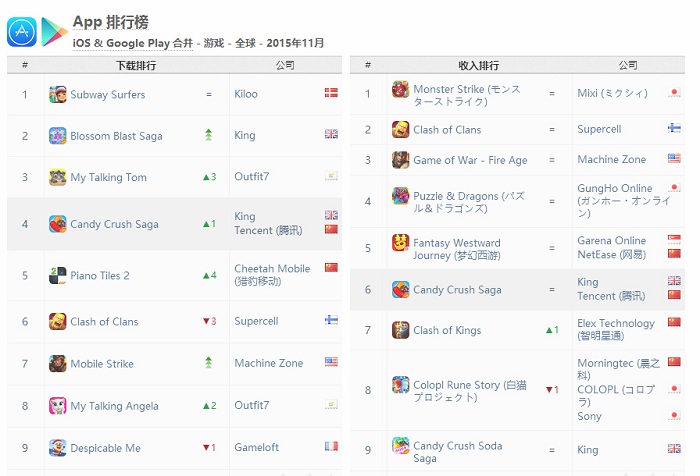Click the Clash of Kings title
Image resolution: width=700 pixels, height=476 pixels.
(x=447, y=330)
